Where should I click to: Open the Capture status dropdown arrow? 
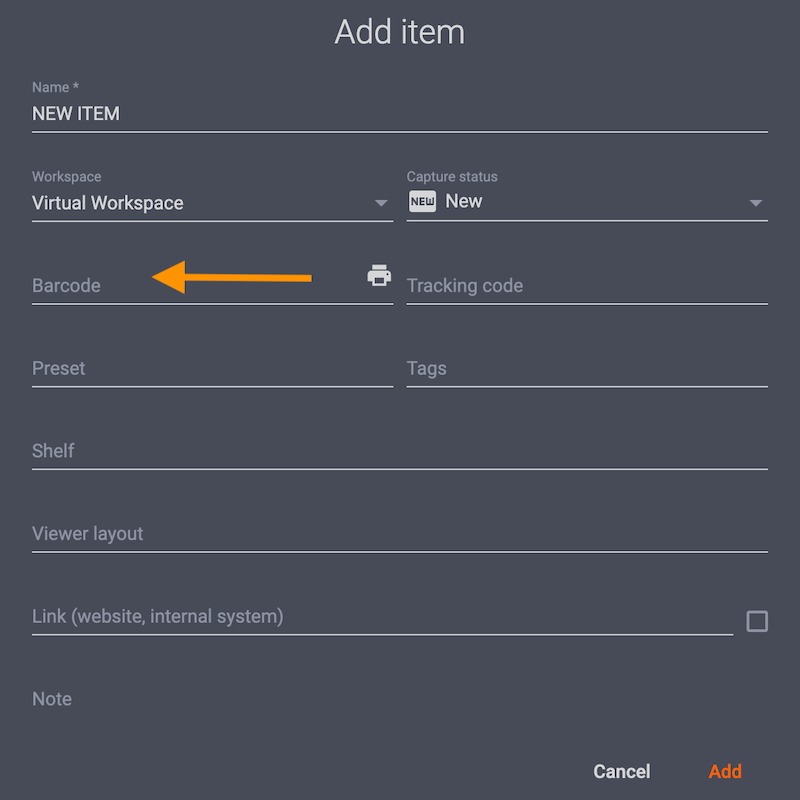click(x=756, y=203)
